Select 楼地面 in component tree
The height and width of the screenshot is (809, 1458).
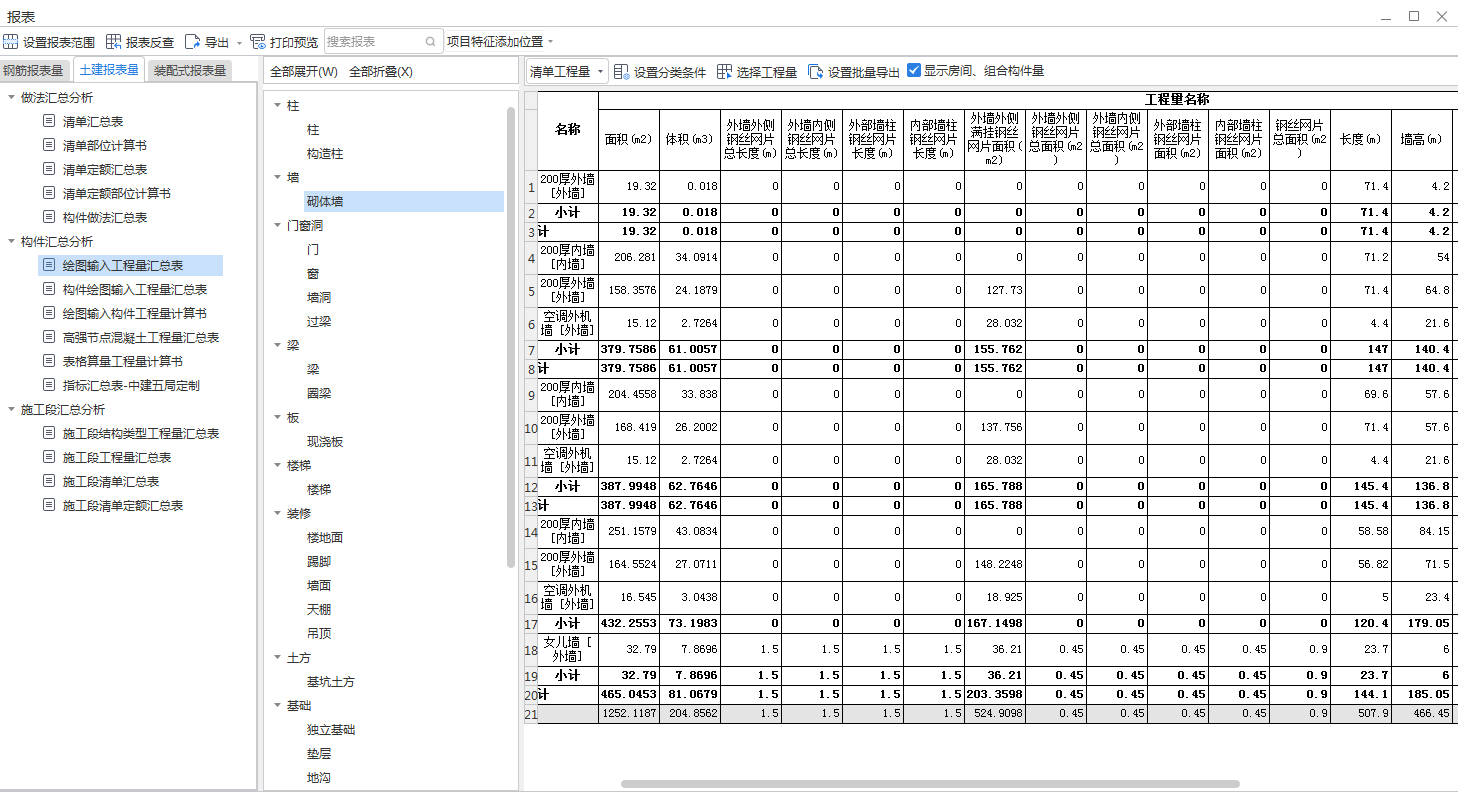point(325,537)
